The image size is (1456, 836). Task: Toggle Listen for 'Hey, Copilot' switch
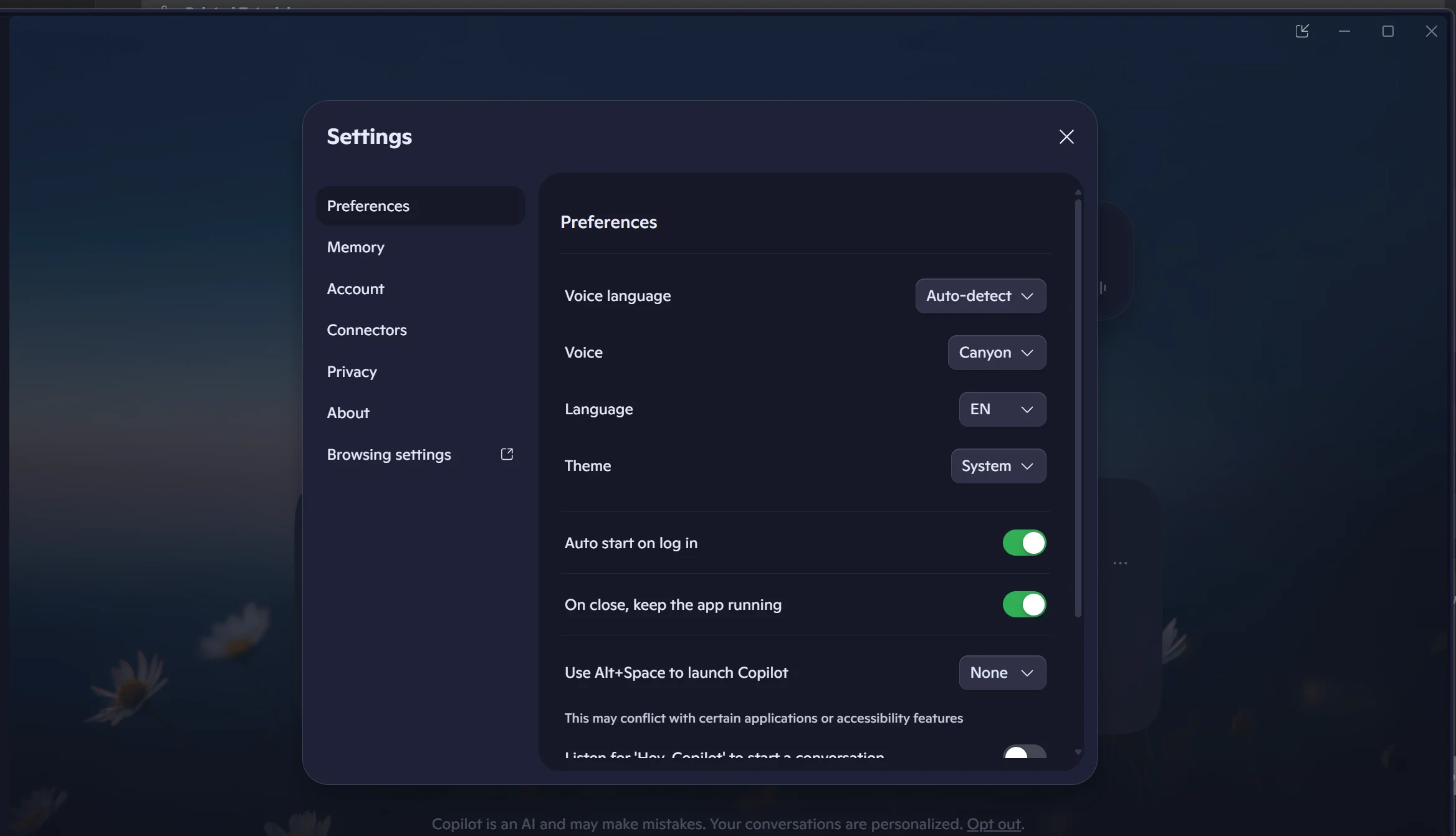pos(1024,751)
